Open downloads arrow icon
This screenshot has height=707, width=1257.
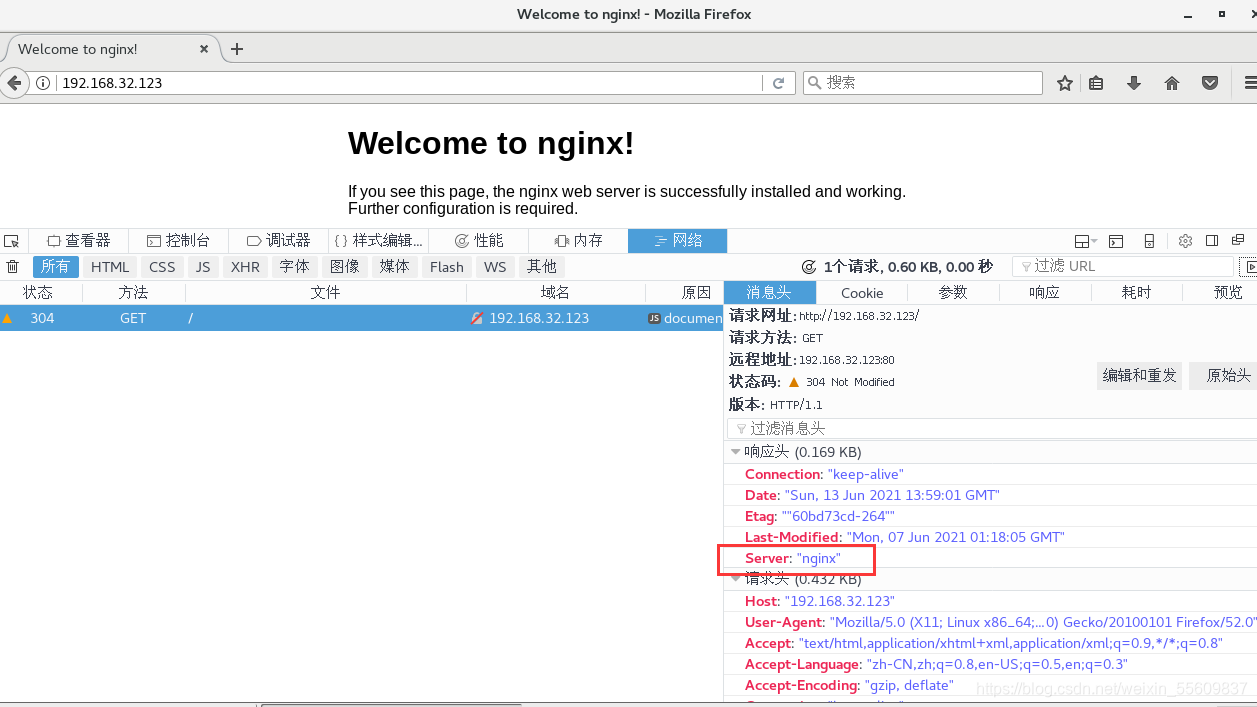pyautogui.click(x=1134, y=83)
